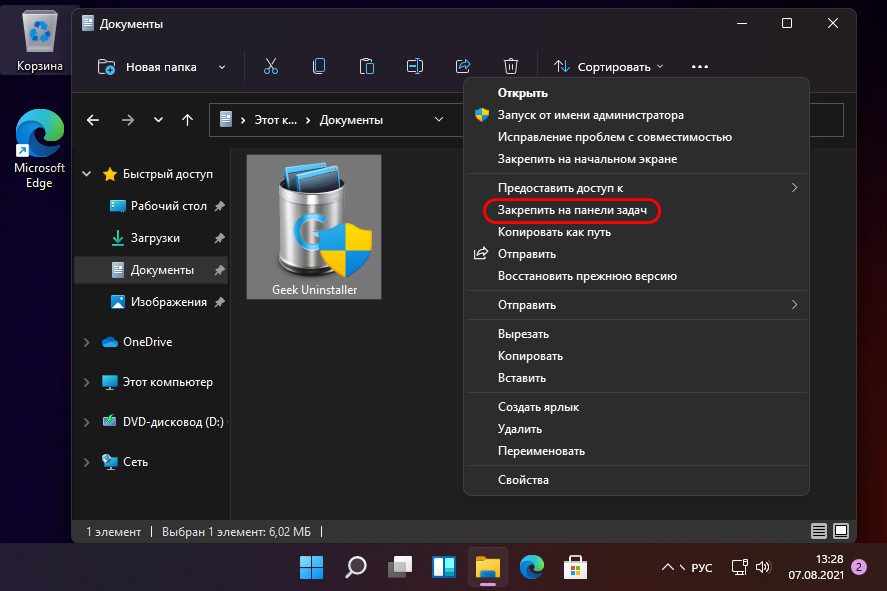The width and height of the screenshot is (887, 591).
Task: Choose Закрепить на панели задач
Action: (636, 210)
